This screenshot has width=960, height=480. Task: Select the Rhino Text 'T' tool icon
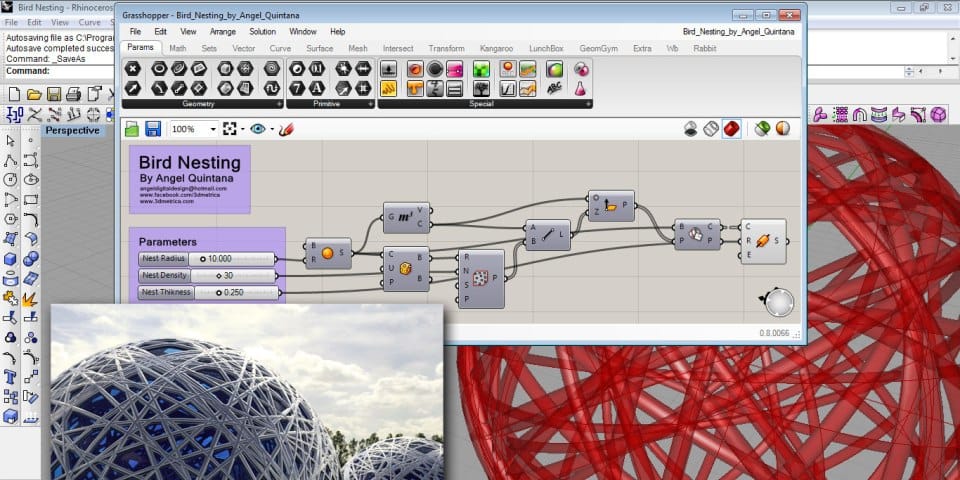[x=10, y=375]
